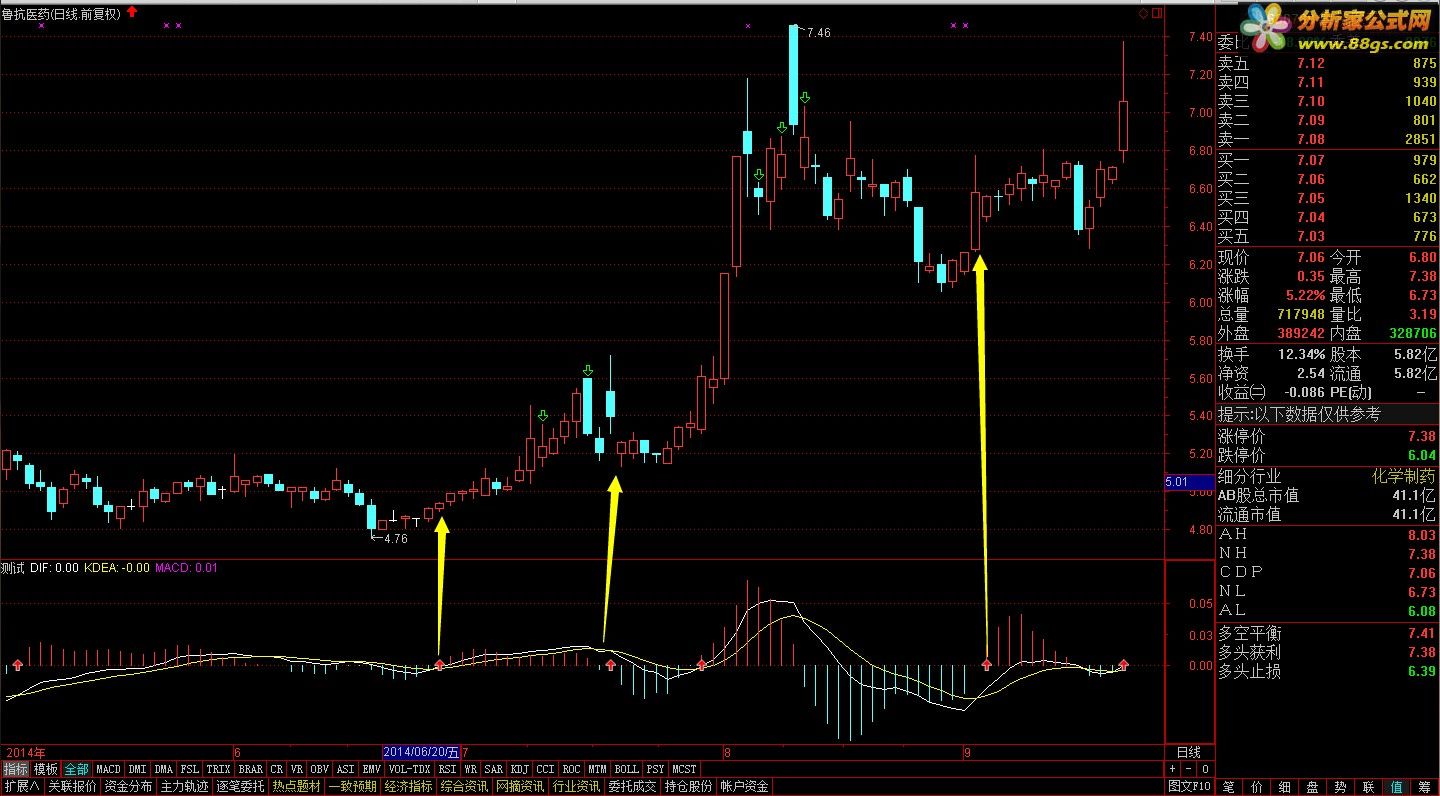The height and width of the screenshot is (796, 1440).
Task: Apply the DMA indicator
Action: tap(164, 769)
